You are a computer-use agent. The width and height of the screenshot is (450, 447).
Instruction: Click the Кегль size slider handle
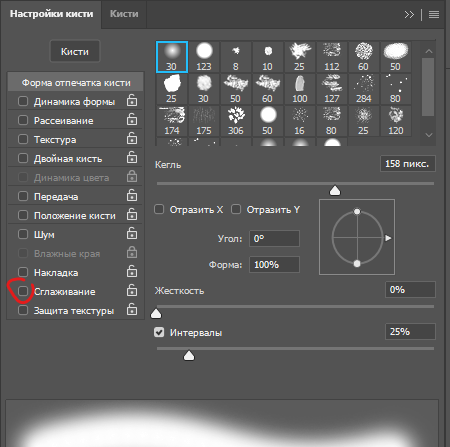[335, 191]
